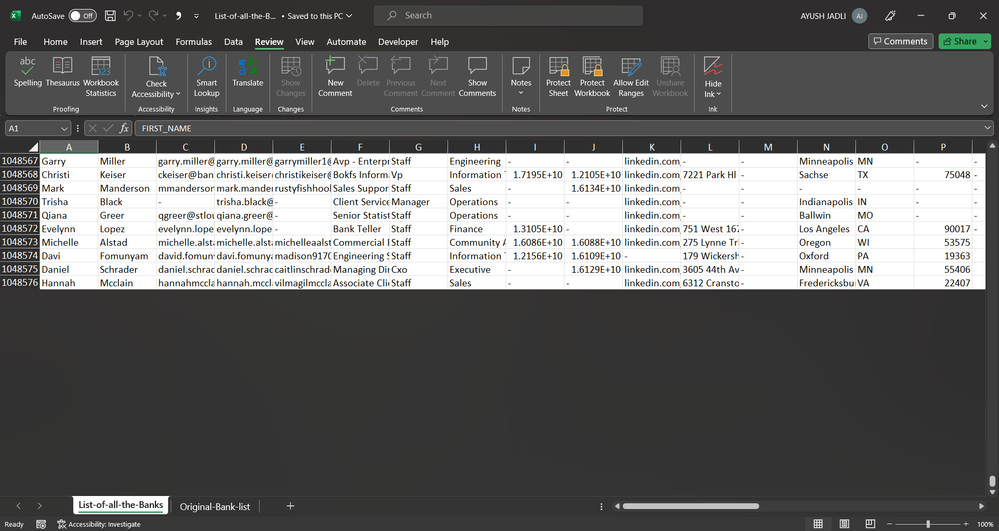Open Smart Lookup
This screenshot has height=531, width=999.
(x=206, y=76)
